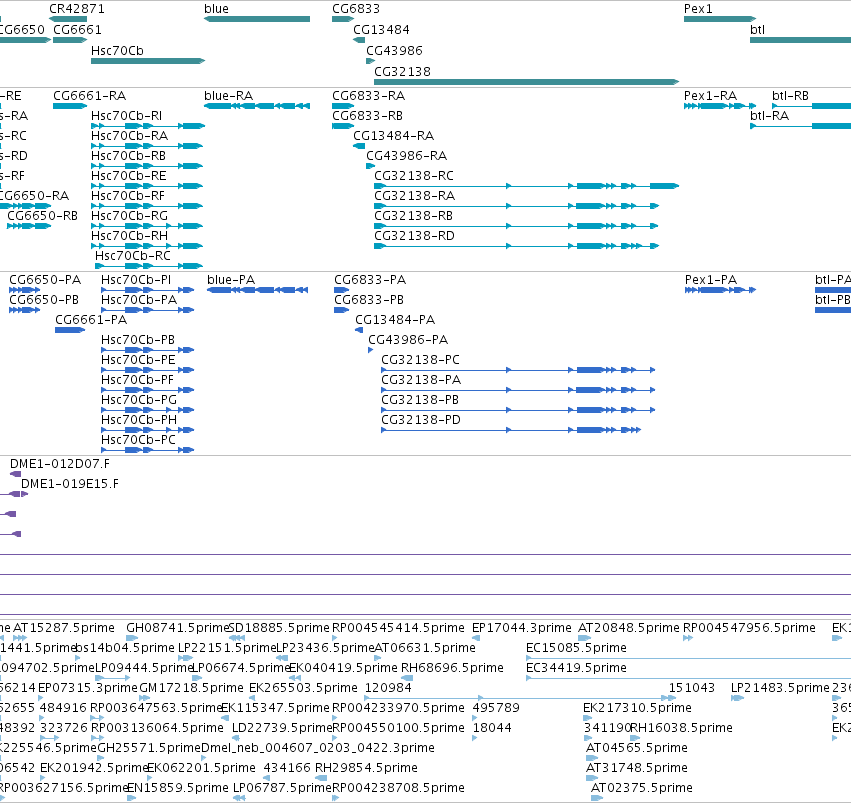Select protein CG32138-PD
Screen dimensions: 851x803
tap(511, 431)
